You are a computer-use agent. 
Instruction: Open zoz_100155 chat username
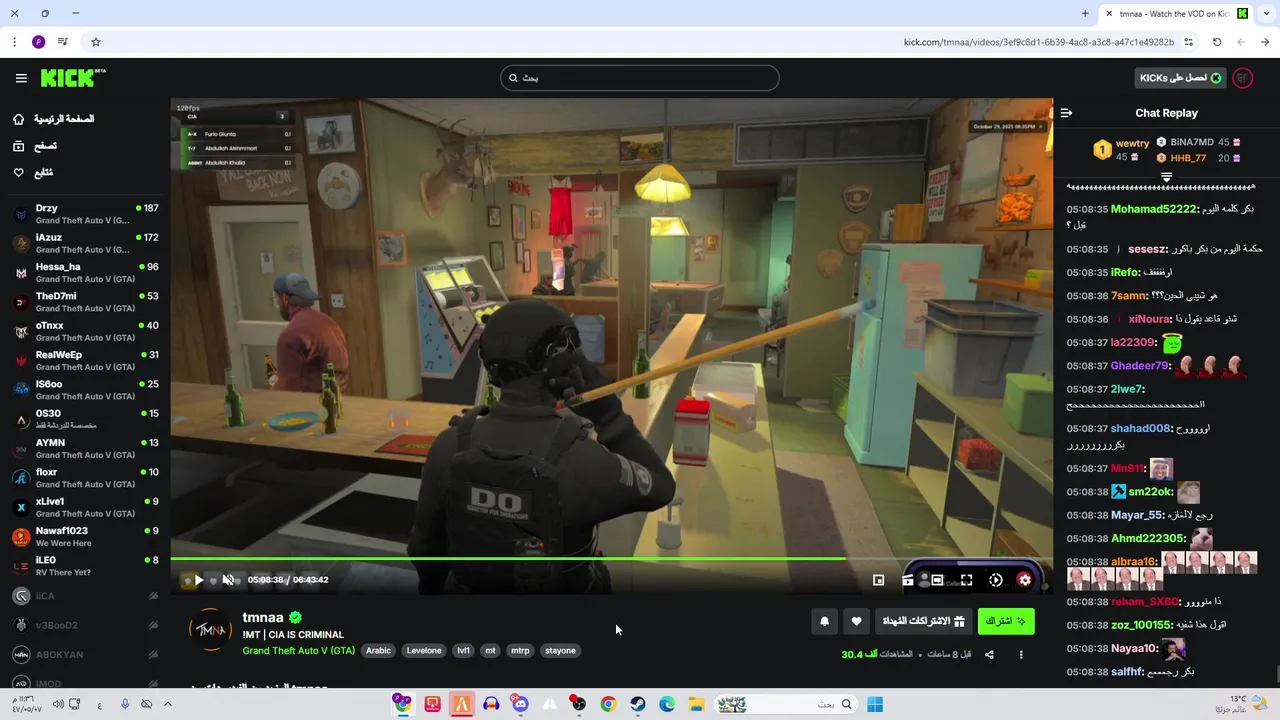1141,625
